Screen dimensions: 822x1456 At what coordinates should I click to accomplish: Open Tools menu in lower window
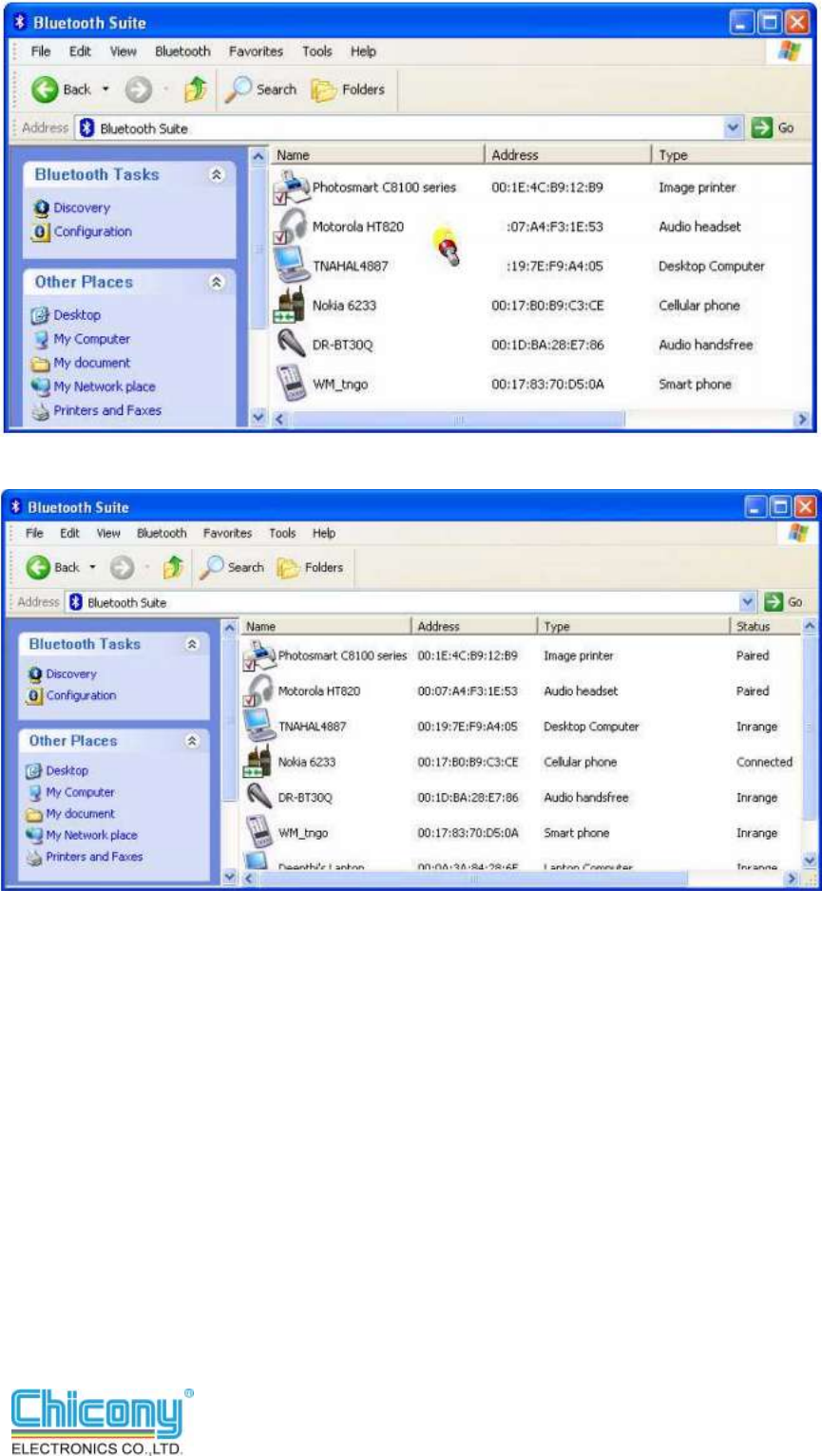click(x=282, y=534)
